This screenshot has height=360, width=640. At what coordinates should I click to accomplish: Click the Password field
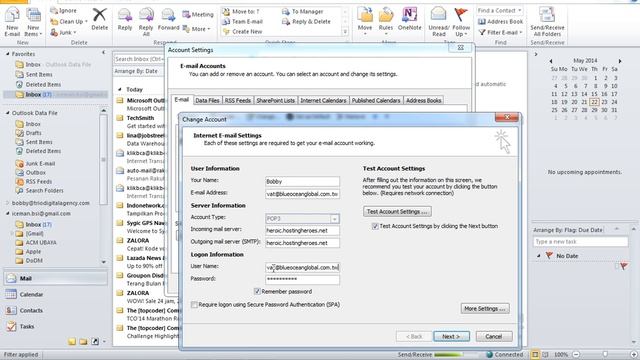pos(302,279)
